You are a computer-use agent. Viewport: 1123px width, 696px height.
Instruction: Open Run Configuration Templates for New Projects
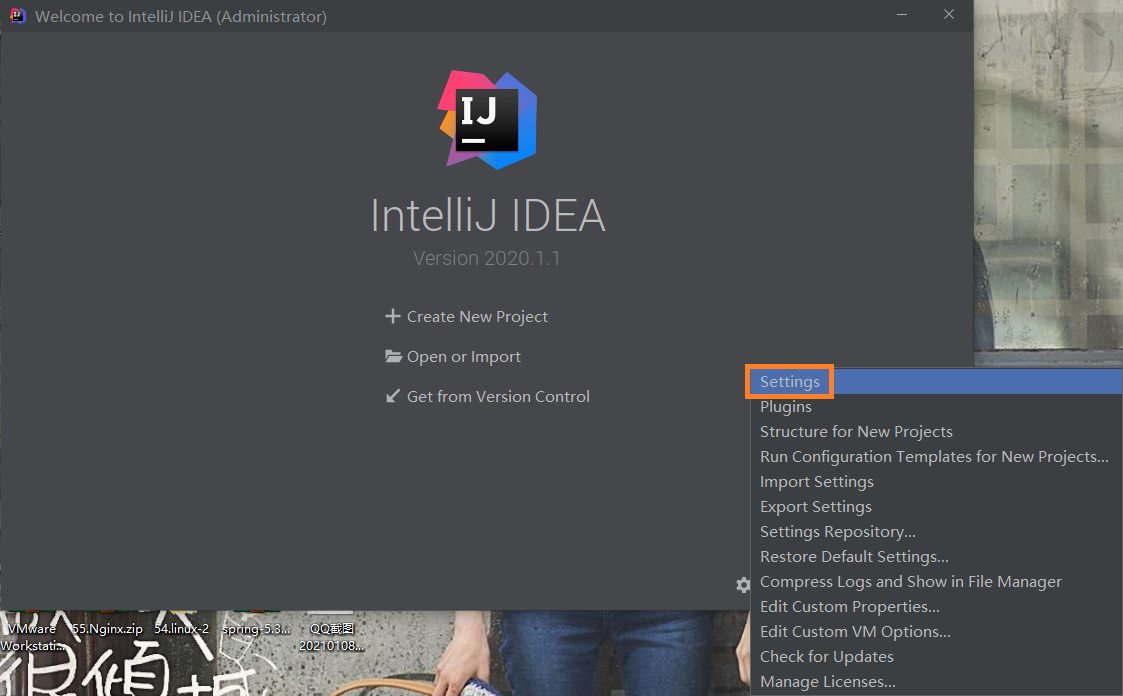click(935, 457)
